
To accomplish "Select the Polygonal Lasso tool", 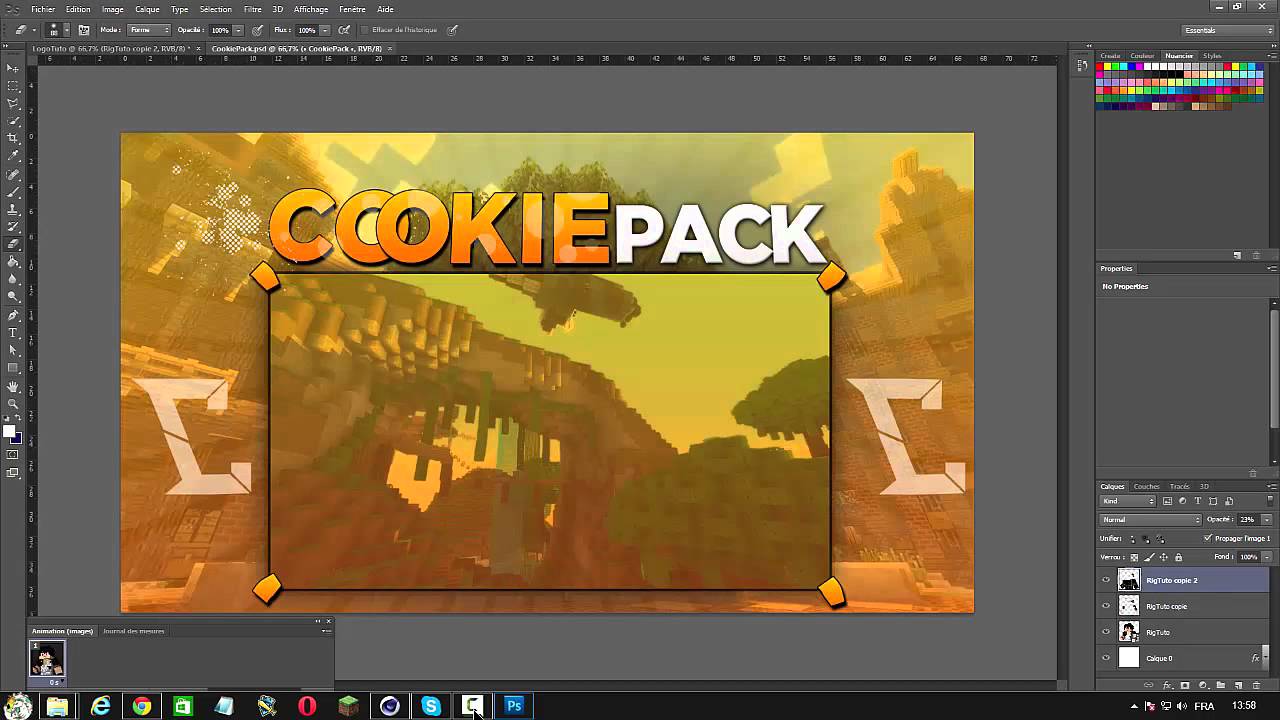I will click(13, 103).
